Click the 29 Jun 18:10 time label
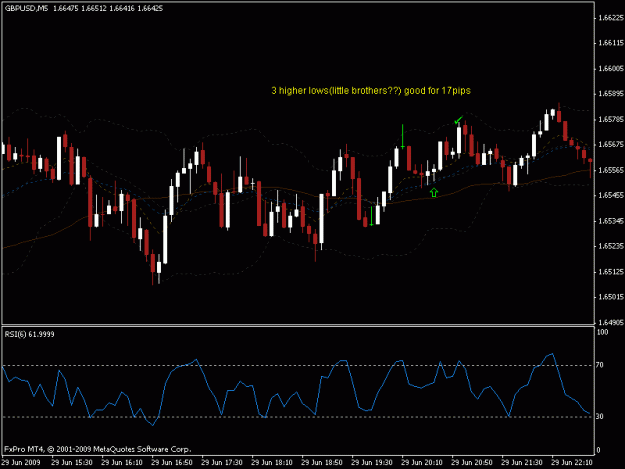The image size is (625, 469). coord(272,463)
